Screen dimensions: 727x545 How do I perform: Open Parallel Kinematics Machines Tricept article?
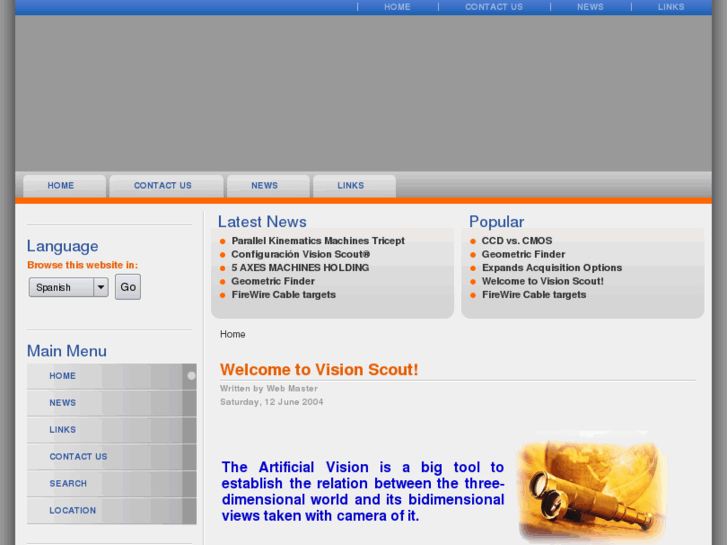(x=318, y=241)
